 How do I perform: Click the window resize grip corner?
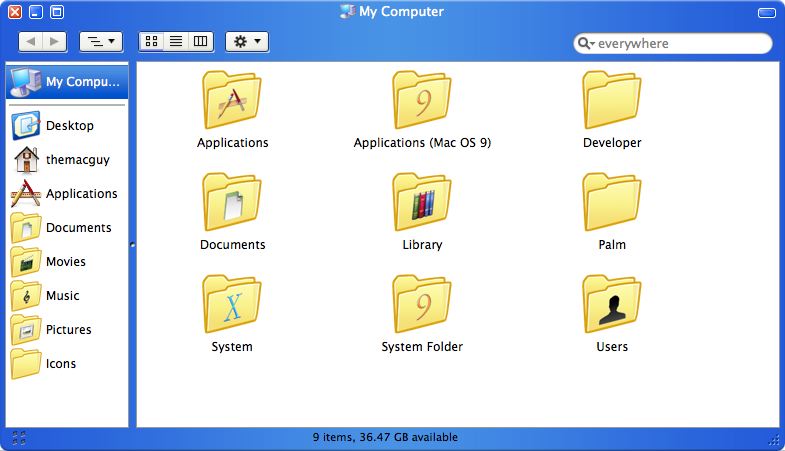774,439
